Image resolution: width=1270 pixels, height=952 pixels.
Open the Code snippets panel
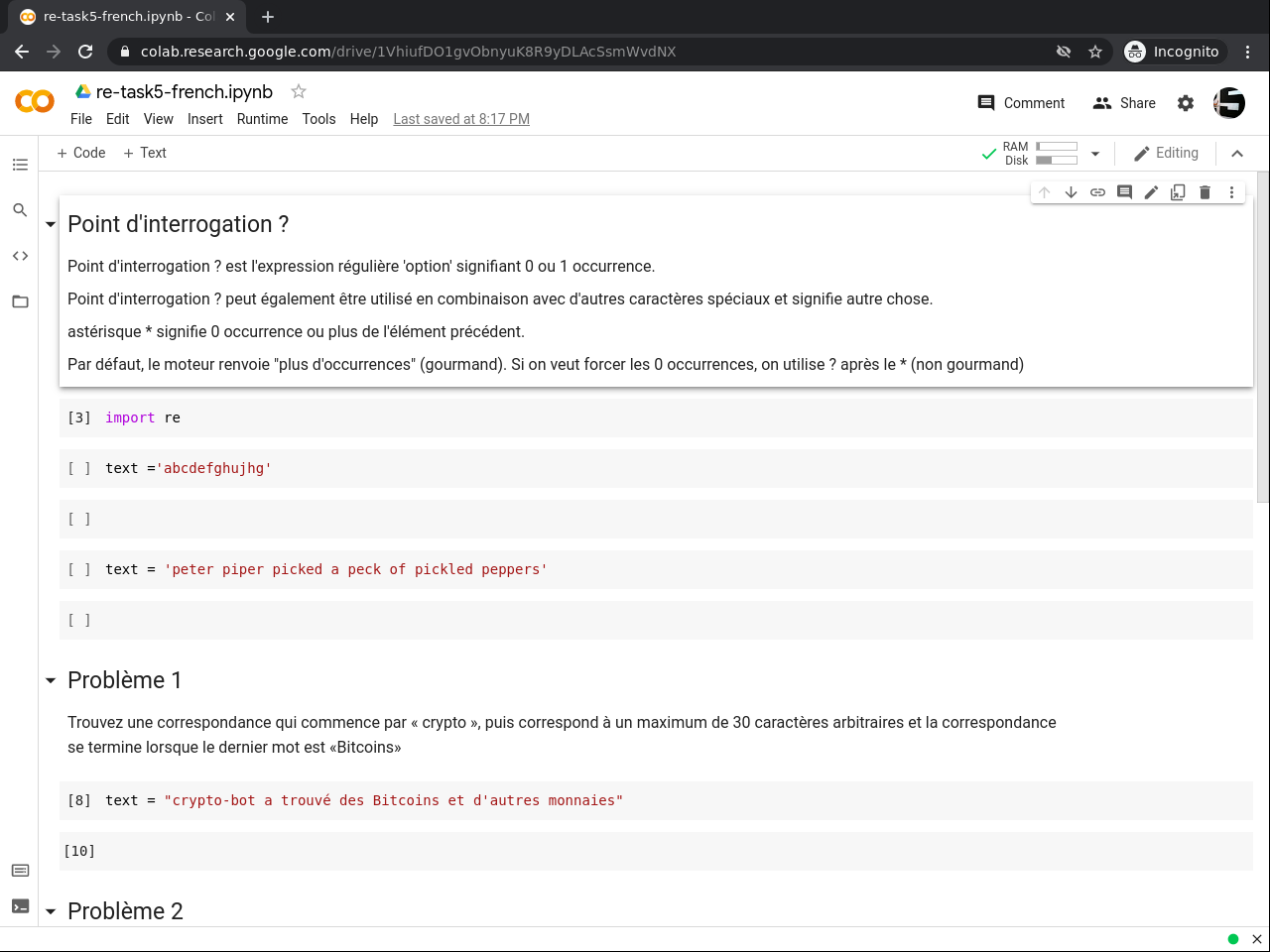click(20, 256)
